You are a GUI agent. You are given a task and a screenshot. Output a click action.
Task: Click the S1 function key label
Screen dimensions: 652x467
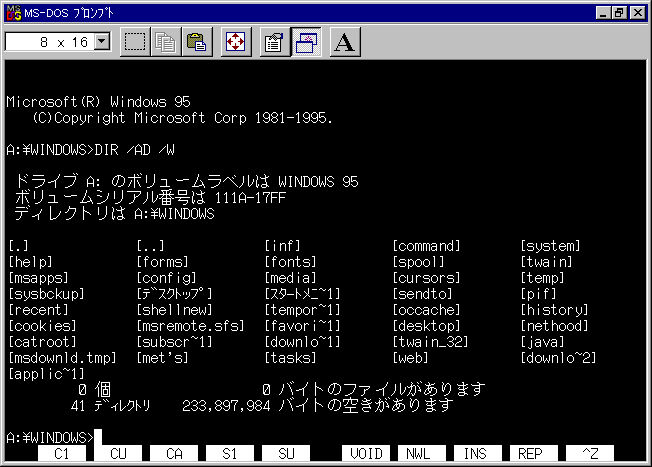230,453
